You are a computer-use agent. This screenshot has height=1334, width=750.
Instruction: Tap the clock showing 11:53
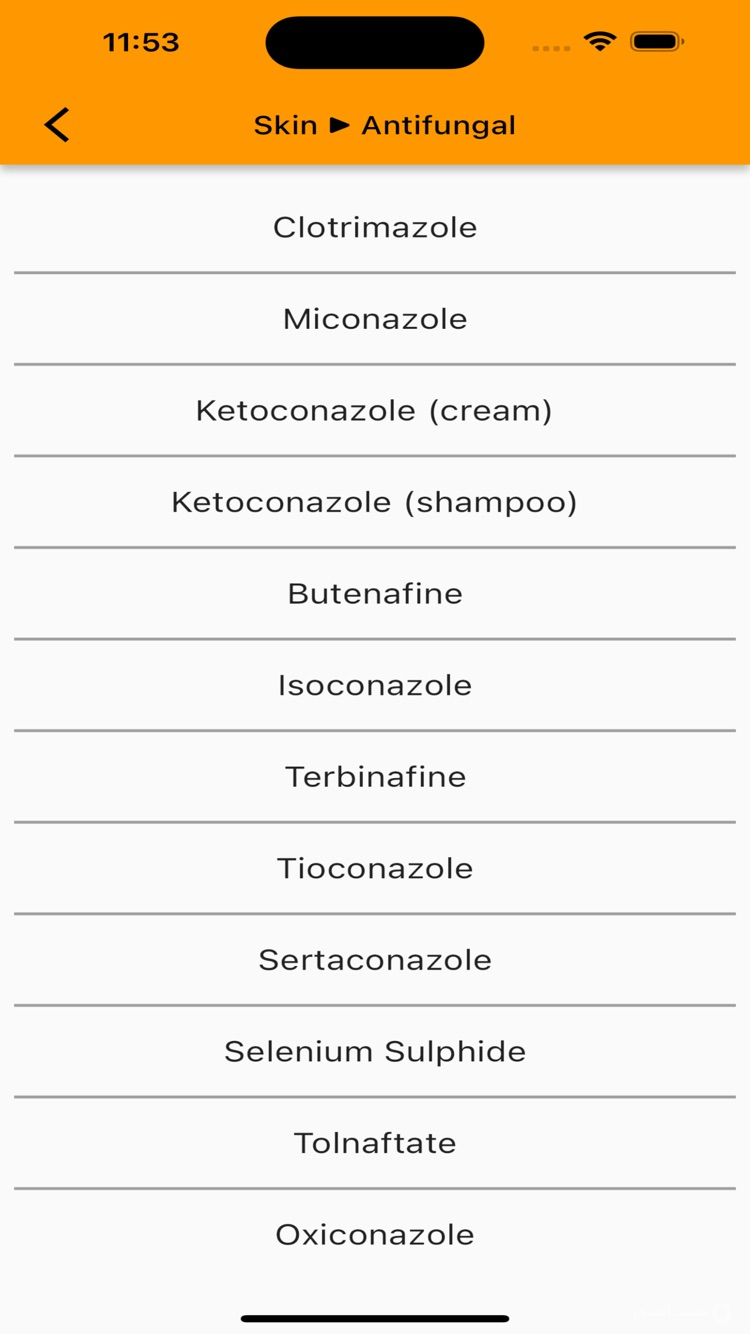[x=141, y=42]
